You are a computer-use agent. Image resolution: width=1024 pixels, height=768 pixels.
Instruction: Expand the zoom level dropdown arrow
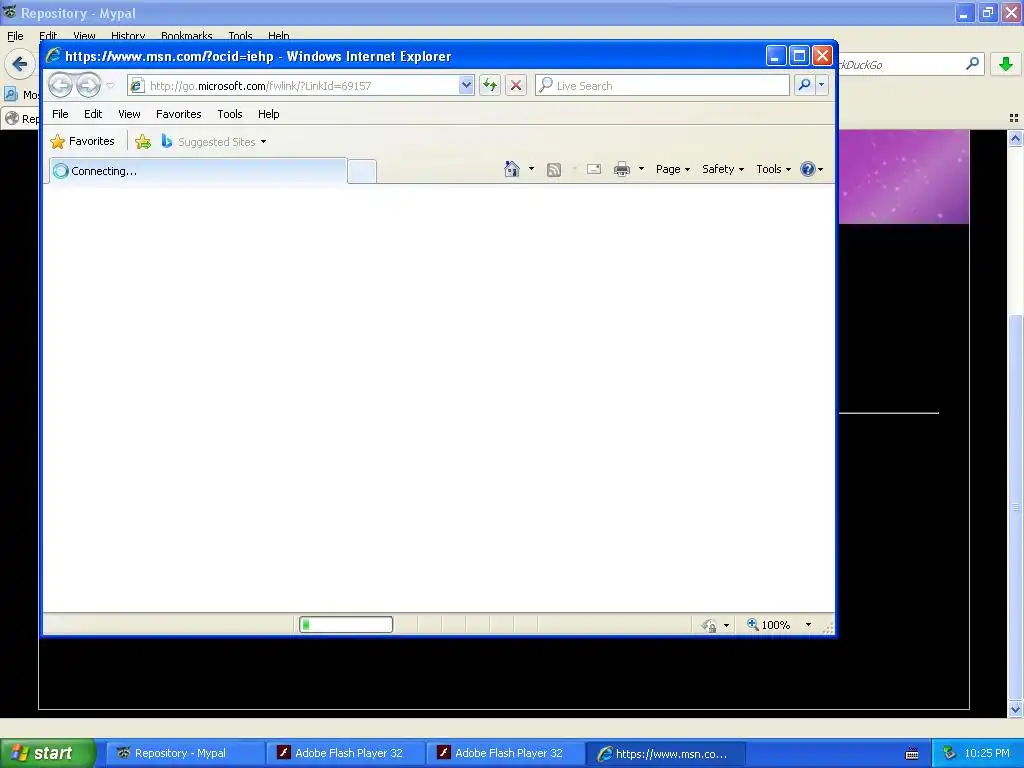pyautogui.click(x=808, y=625)
